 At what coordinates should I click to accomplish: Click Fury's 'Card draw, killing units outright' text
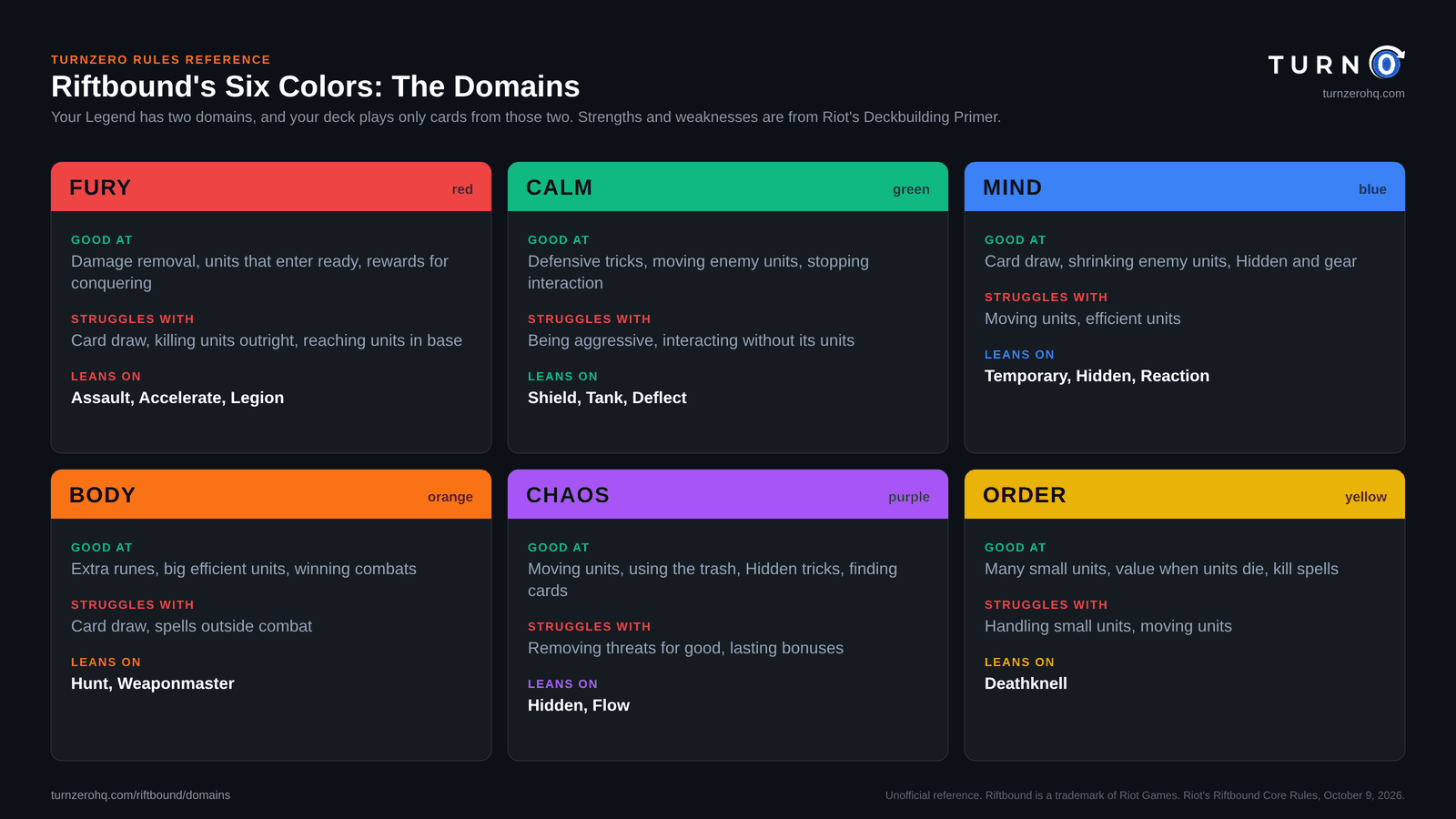click(x=267, y=340)
